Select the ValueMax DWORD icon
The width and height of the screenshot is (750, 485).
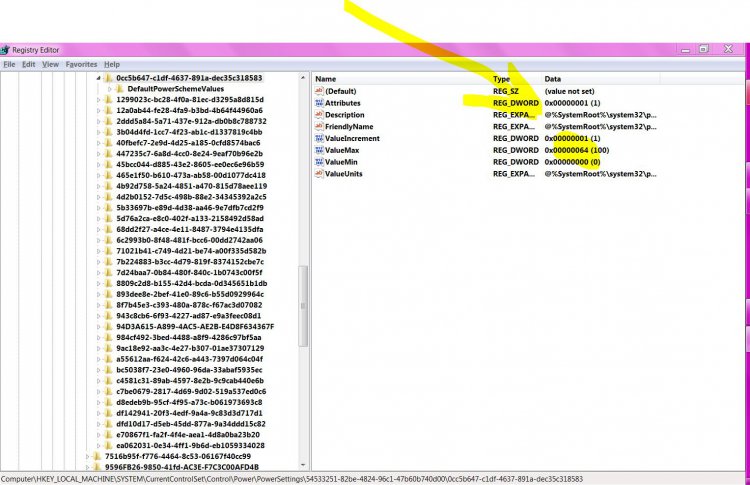[319, 150]
